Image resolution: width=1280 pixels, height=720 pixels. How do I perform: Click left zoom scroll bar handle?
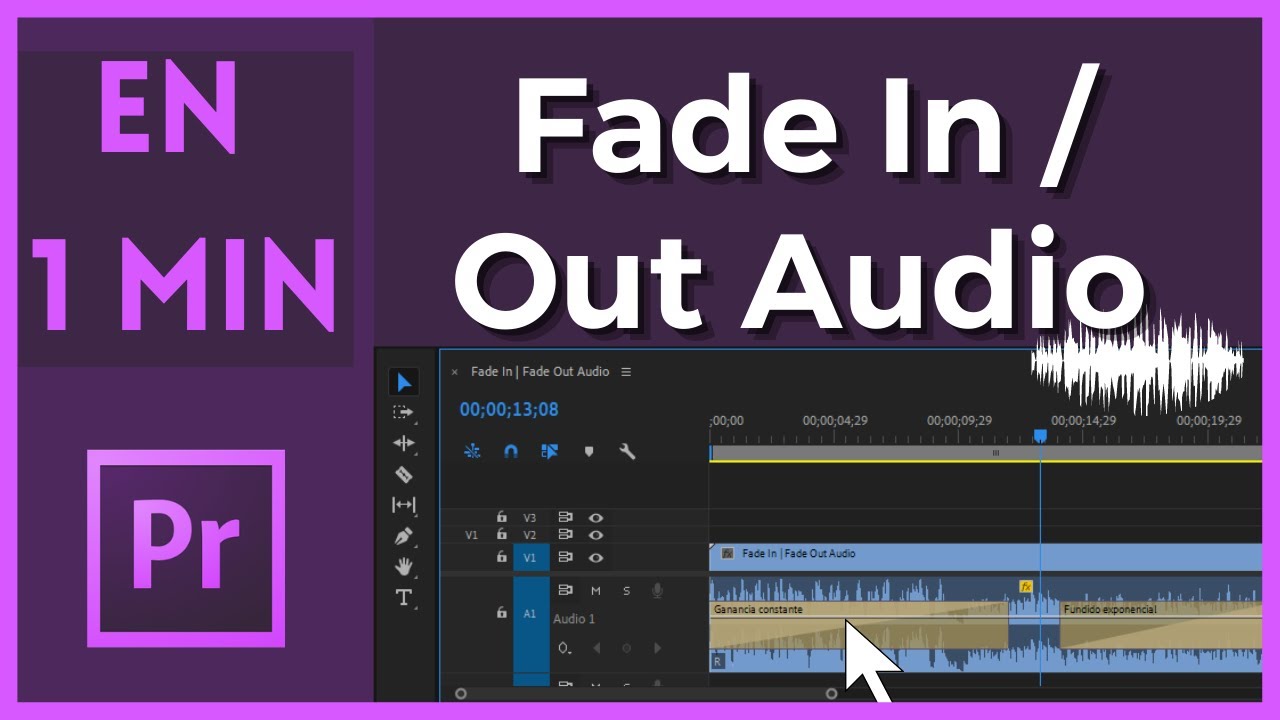coord(460,693)
